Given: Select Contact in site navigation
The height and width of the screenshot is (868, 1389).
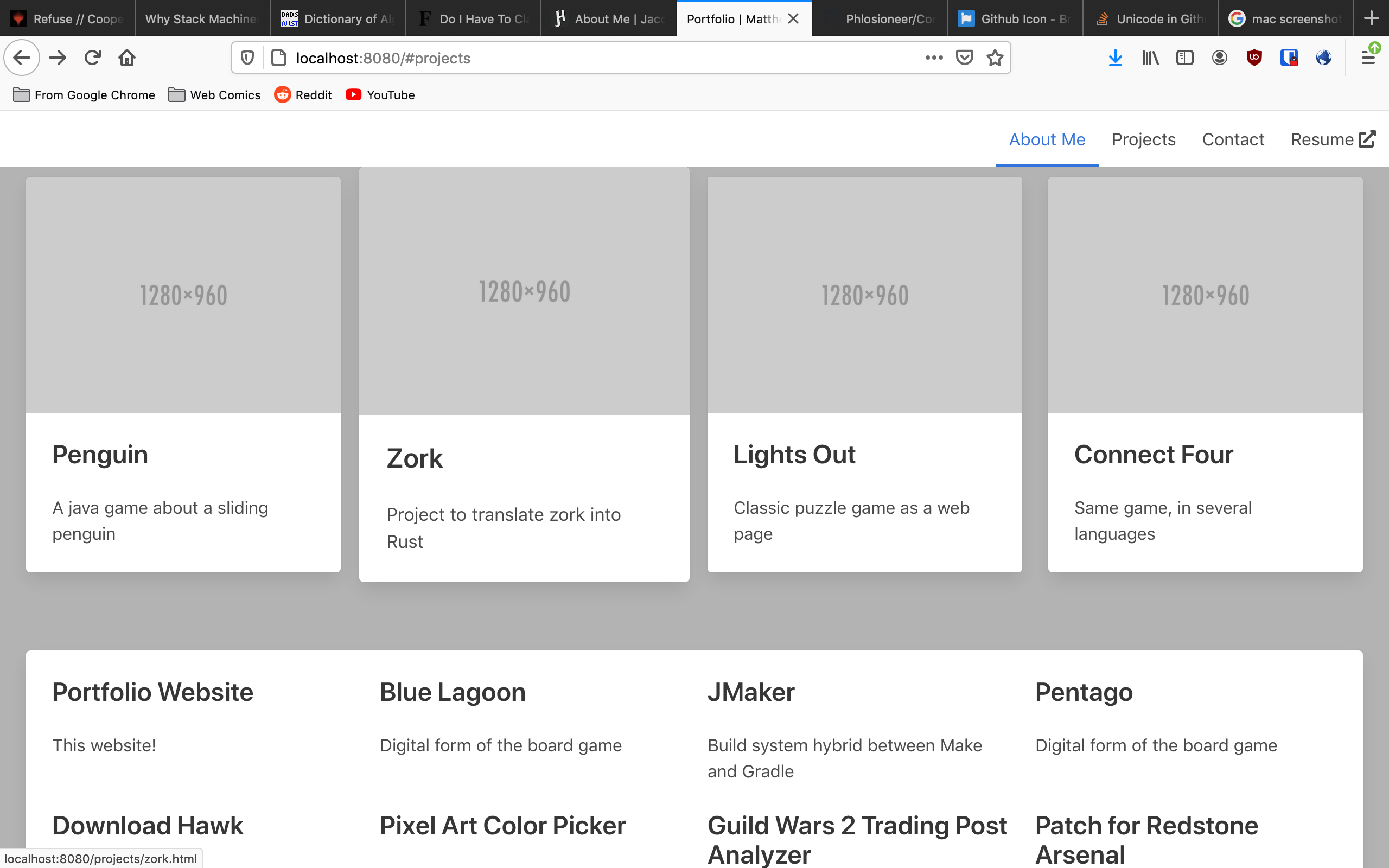Looking at the screenshot, I should [x=1233, y=139].
